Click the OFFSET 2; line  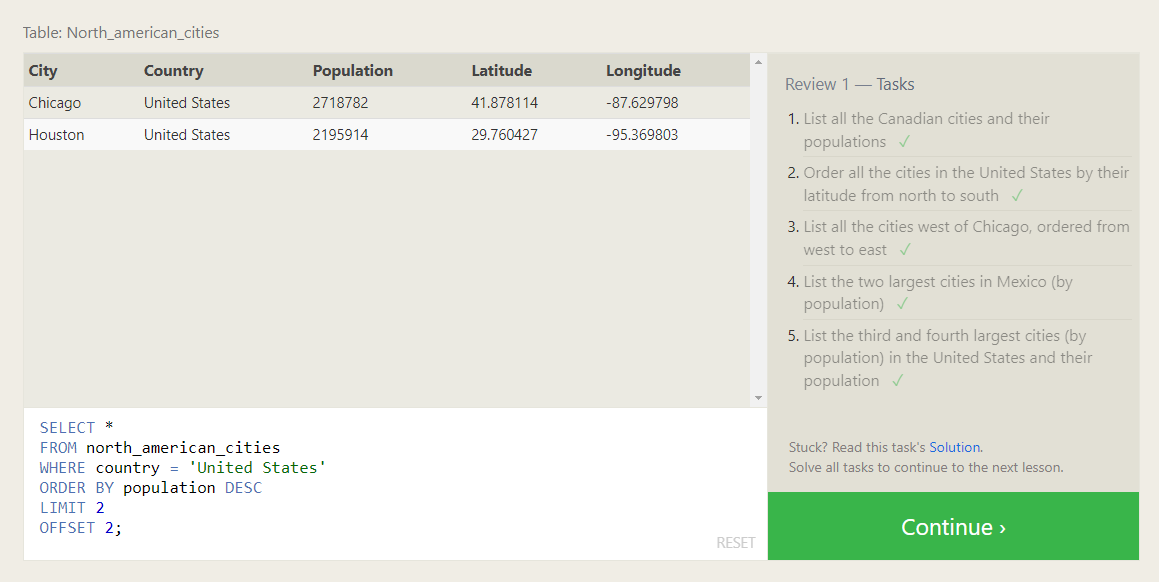coord(81,527)
